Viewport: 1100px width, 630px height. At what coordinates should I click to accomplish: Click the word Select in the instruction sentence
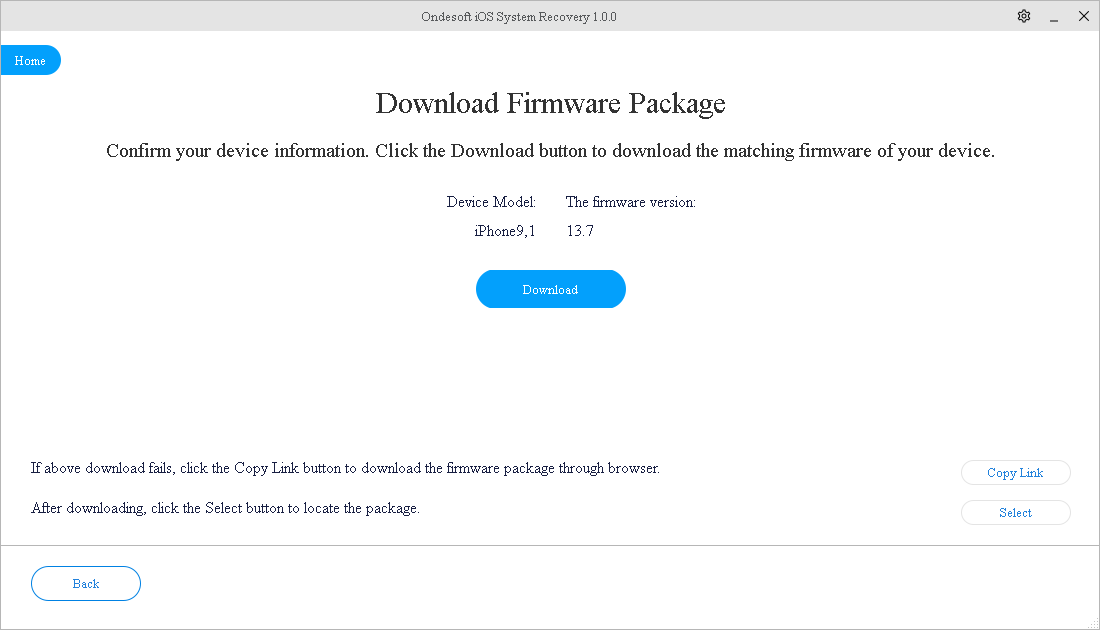click(x=225, y=508)
